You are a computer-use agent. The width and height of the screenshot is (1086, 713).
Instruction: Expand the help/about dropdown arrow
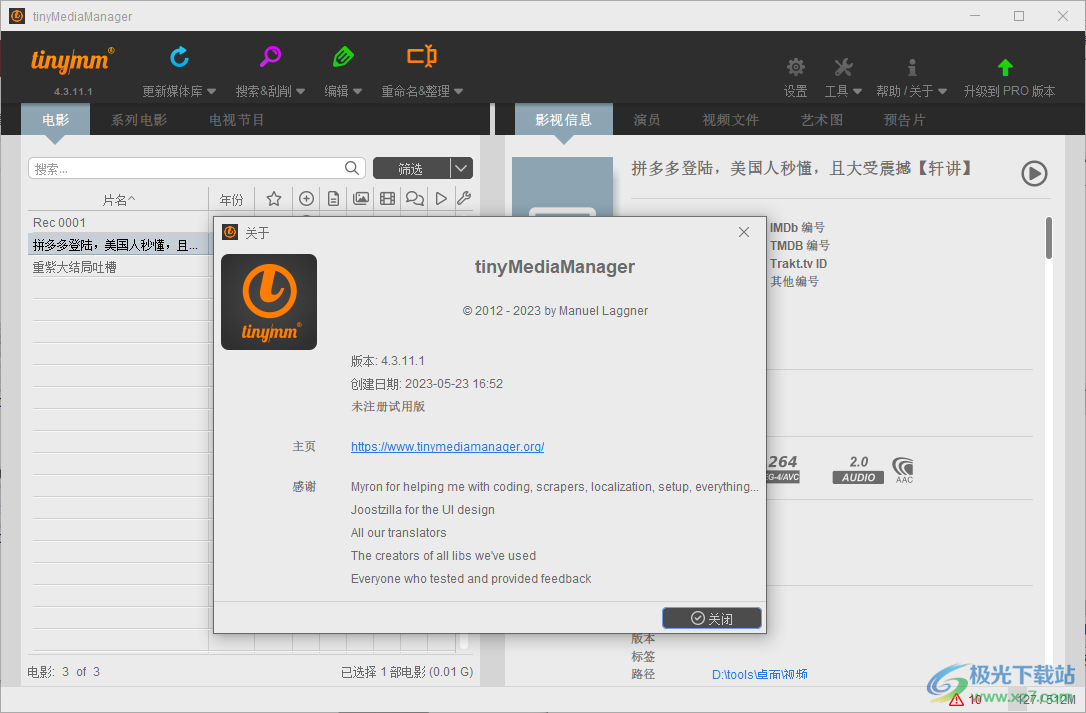[x=942, y=91]
